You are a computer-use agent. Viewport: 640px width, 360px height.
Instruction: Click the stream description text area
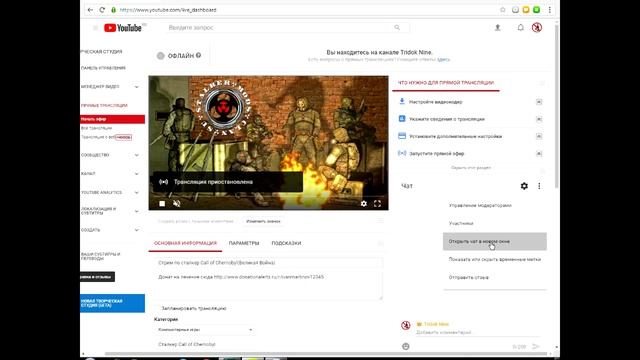(269, 286)
